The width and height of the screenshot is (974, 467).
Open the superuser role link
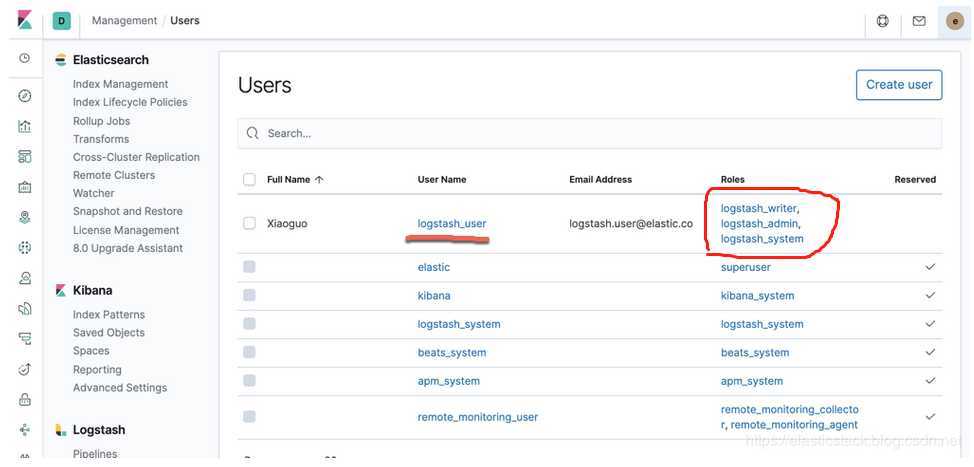745,267
